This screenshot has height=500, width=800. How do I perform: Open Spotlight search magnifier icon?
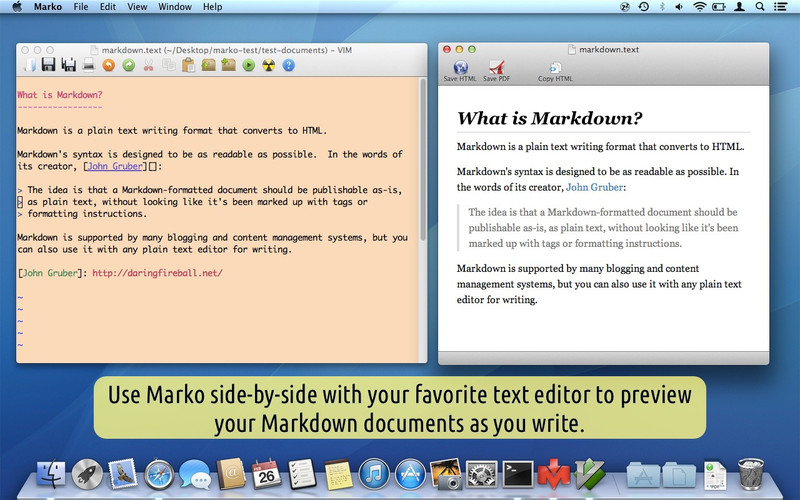pyautogui.click(x=760, y=7)
